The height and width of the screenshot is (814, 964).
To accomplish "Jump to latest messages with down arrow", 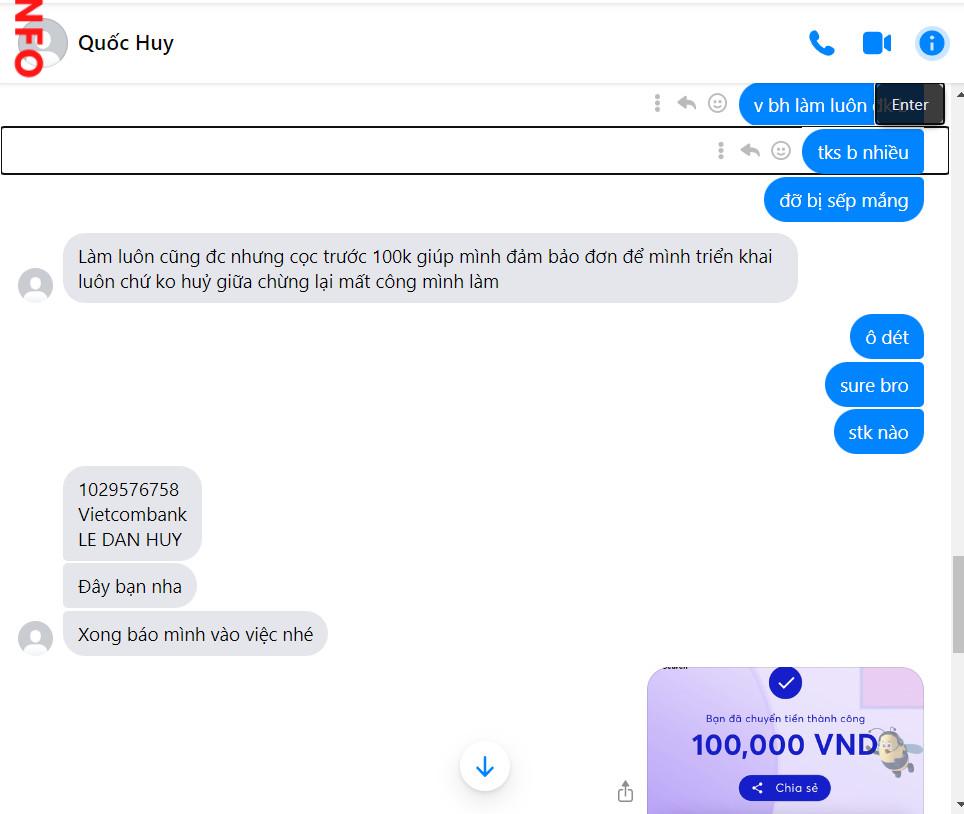I will tap(484, 767).
